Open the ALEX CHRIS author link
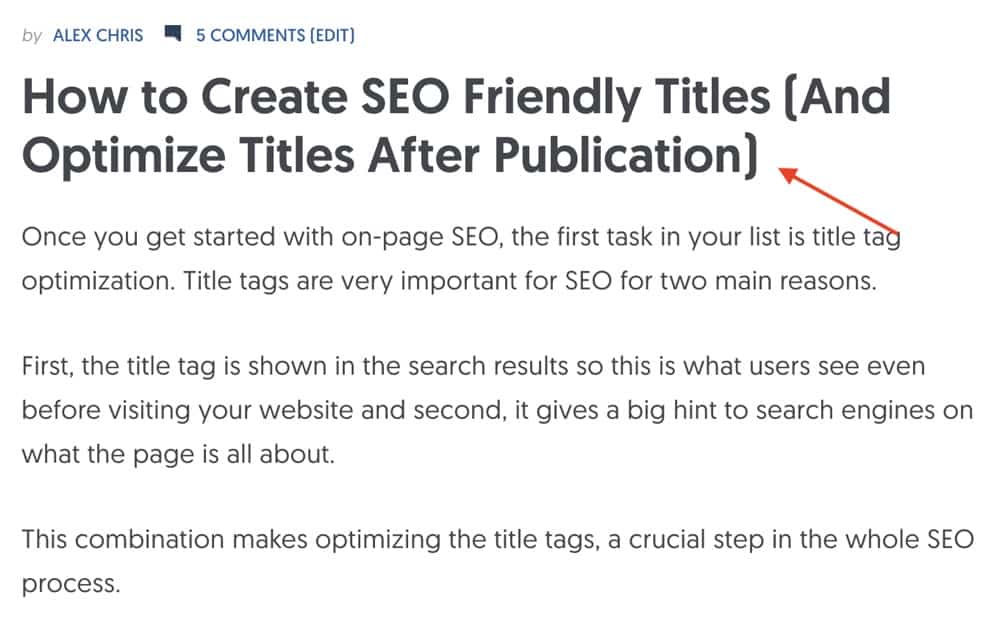Image resolution: width=1000 pixels, height=626 pixels. [x=98, y=36]
